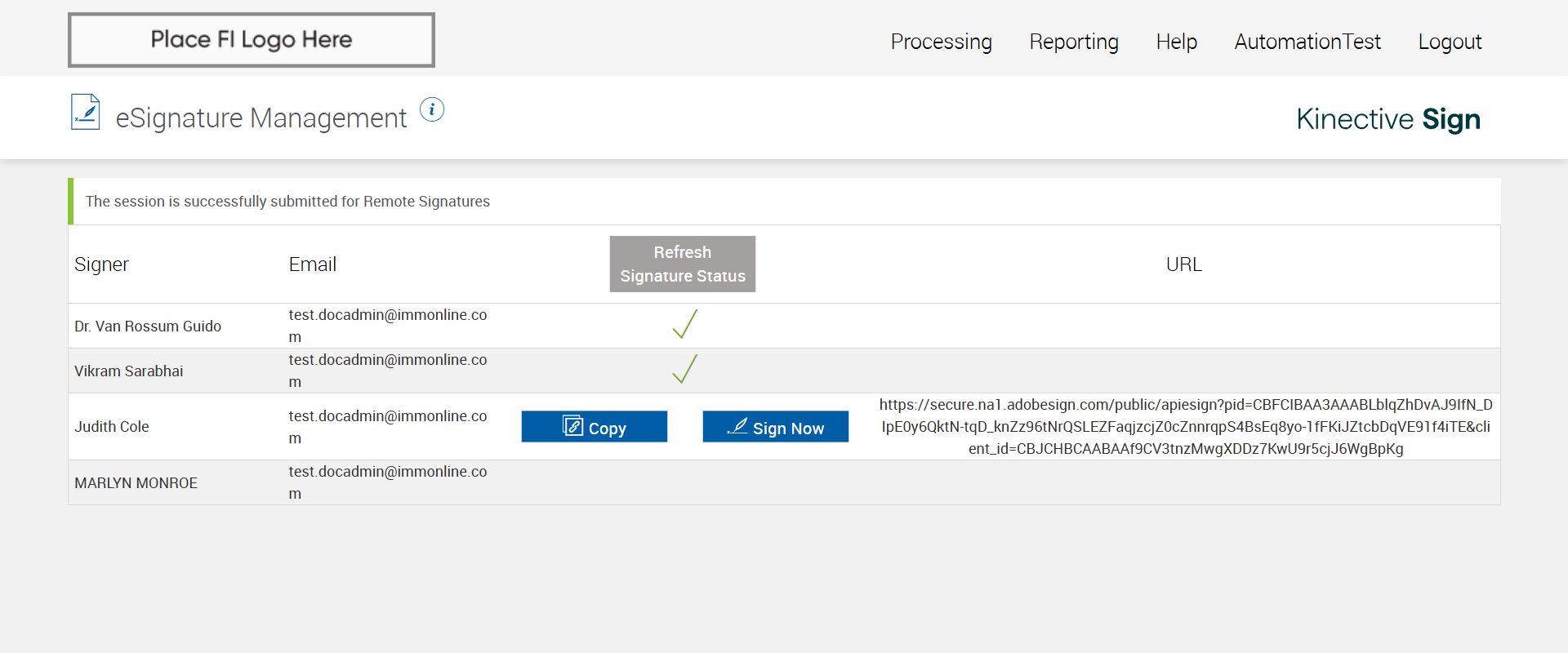Click the Kinective Sign logo

[x=1388, y=119]
